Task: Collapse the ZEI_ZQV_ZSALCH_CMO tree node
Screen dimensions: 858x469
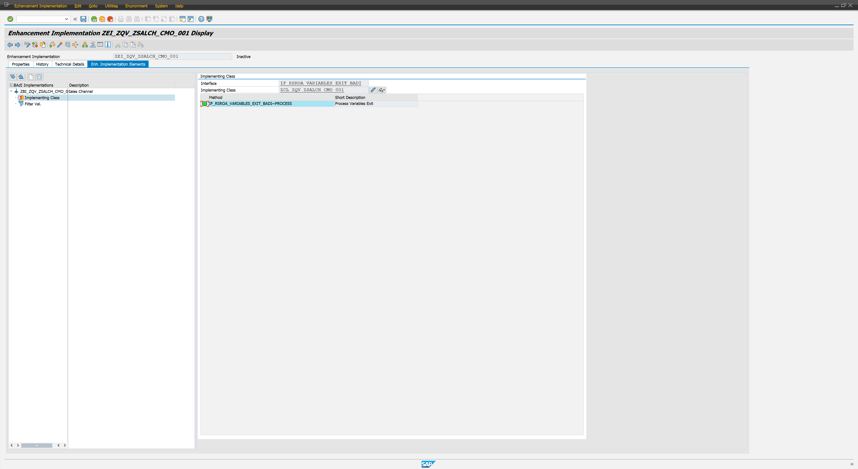Action: 11,91
